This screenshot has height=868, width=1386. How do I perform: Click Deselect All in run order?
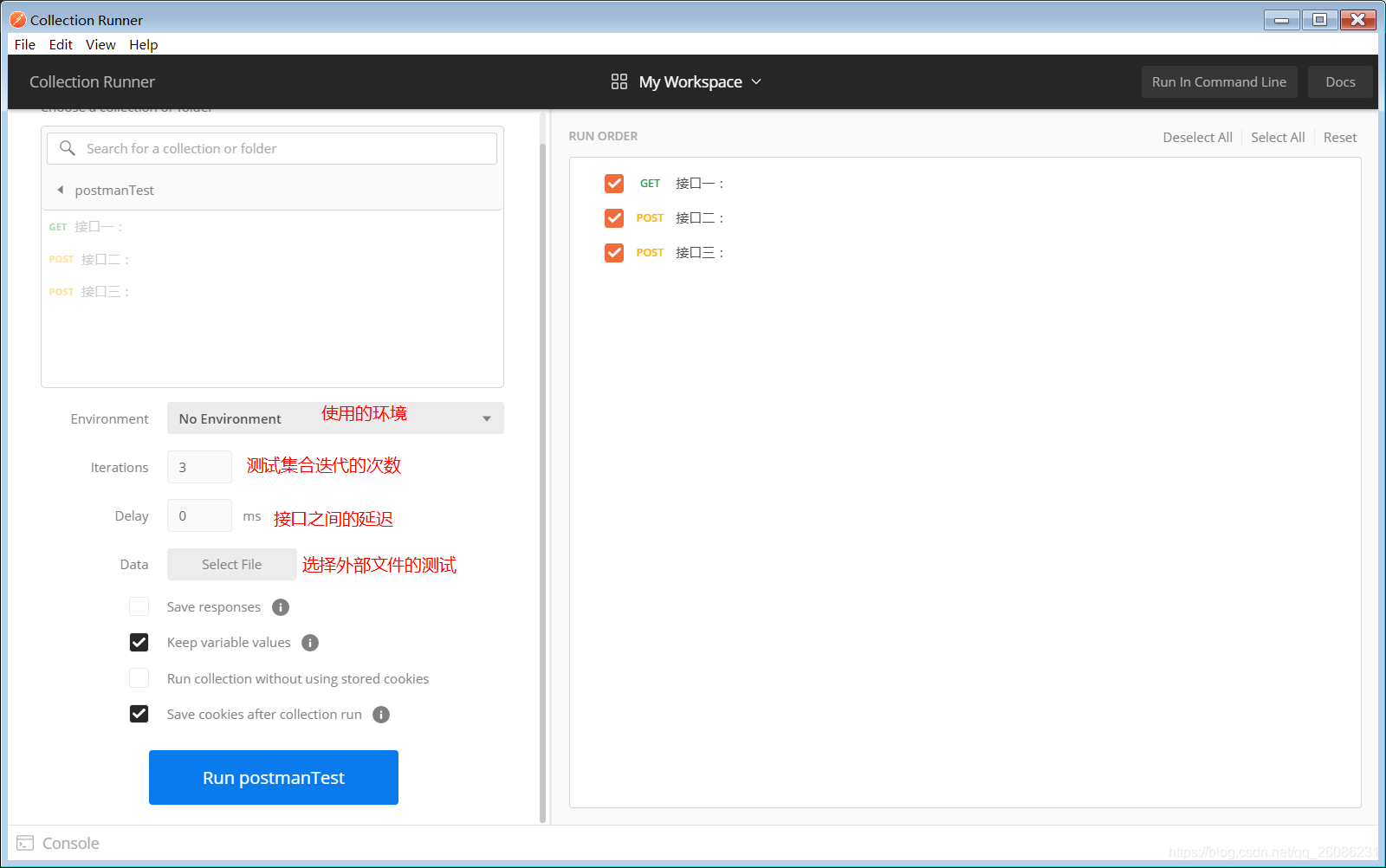[1197, 137]
